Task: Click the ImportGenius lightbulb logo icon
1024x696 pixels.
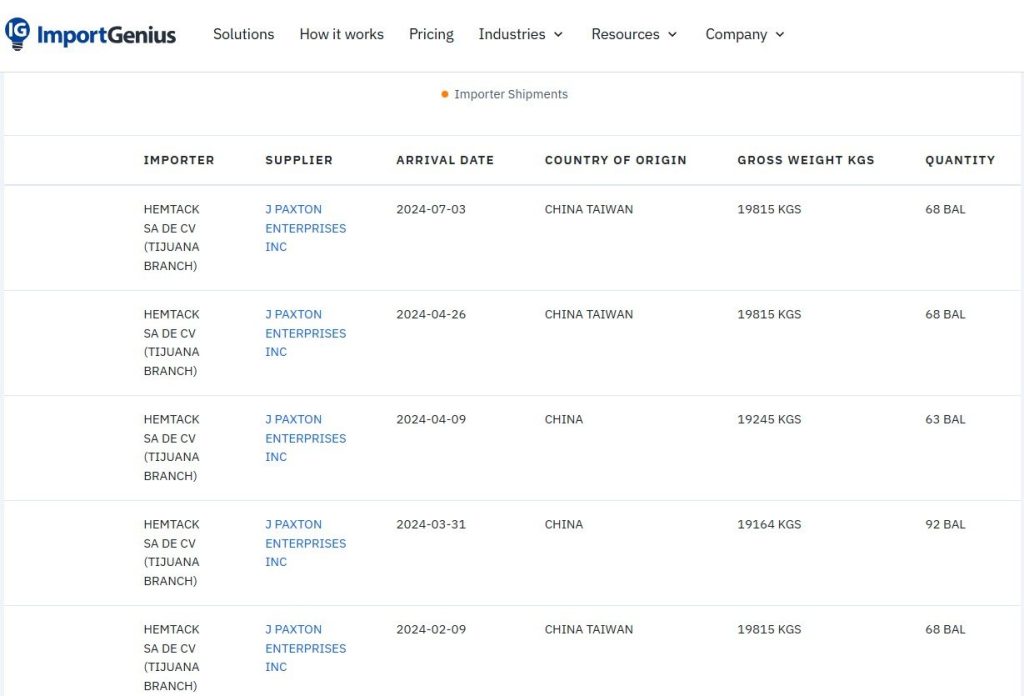Action: pos(17,34)
